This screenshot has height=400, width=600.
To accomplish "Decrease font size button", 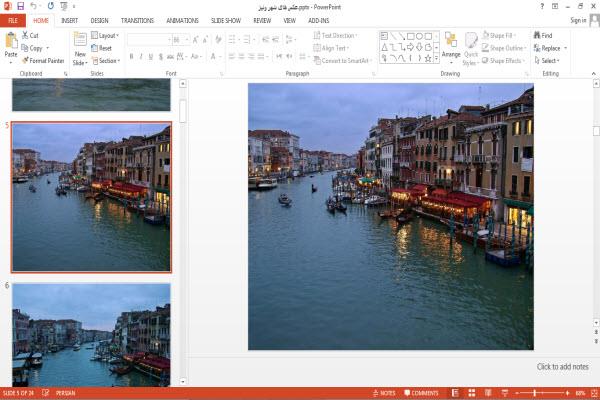I will [x=205, y=39].
